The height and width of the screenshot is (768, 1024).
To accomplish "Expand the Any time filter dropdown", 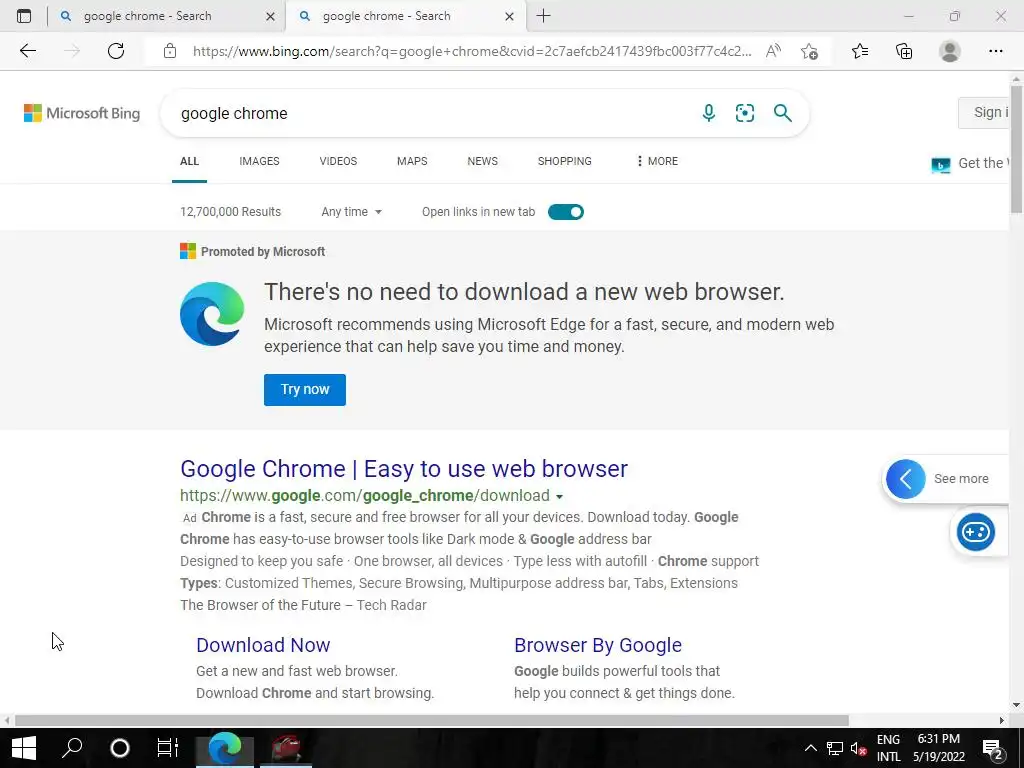I will click(351, 212).
